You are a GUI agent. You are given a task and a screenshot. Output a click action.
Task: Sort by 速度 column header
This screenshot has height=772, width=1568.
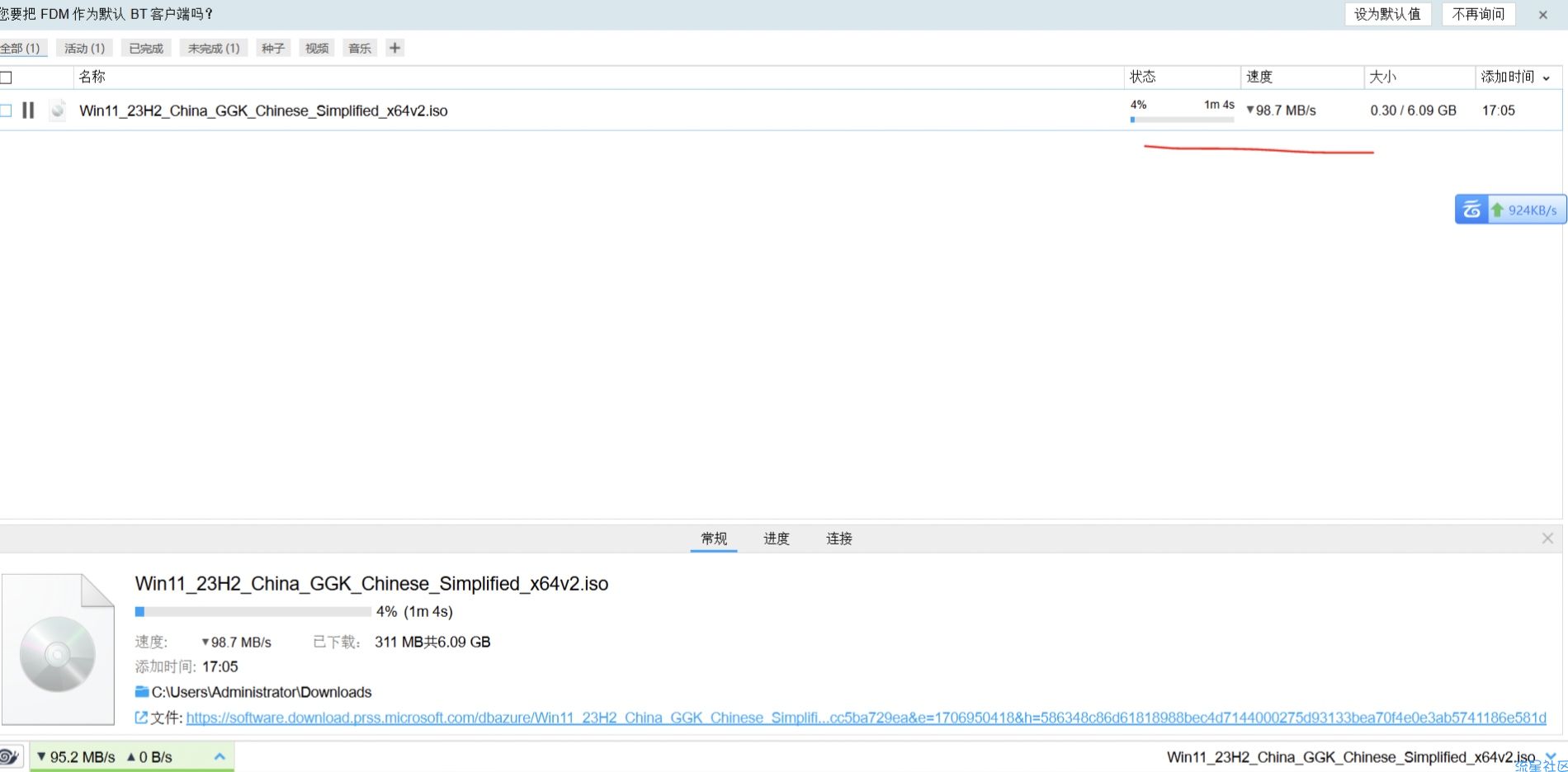tap(1259, 77)
